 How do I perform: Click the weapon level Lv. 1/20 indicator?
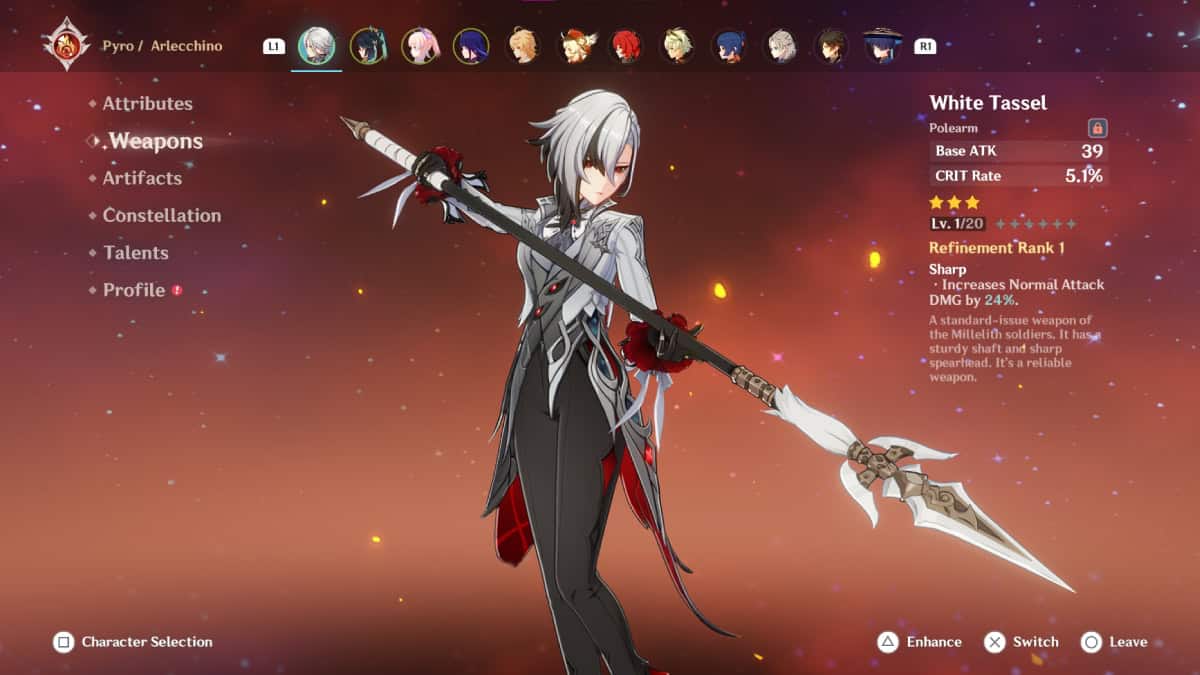click(x=957, y=224)
